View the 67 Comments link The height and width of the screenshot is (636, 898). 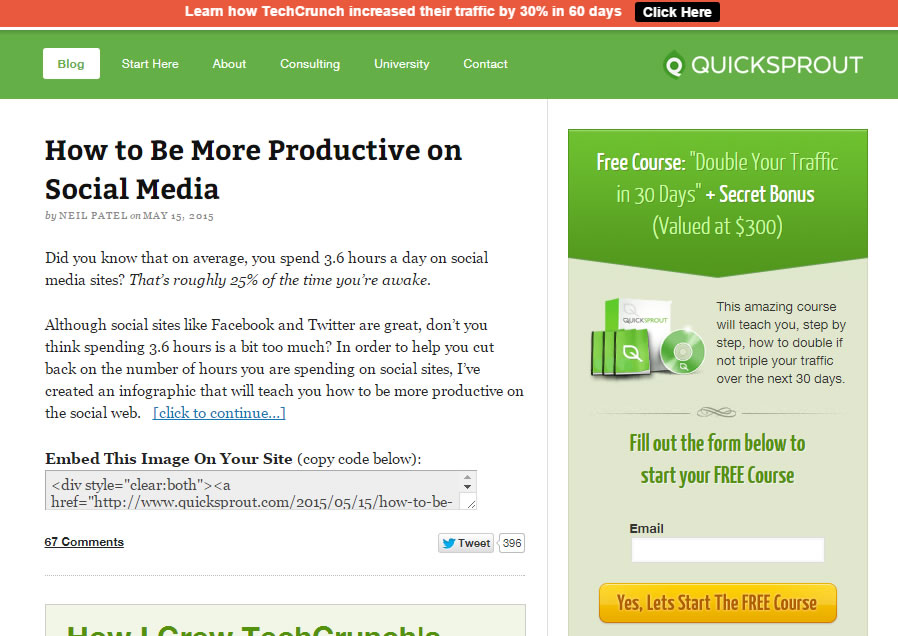[x=83, y=542]
